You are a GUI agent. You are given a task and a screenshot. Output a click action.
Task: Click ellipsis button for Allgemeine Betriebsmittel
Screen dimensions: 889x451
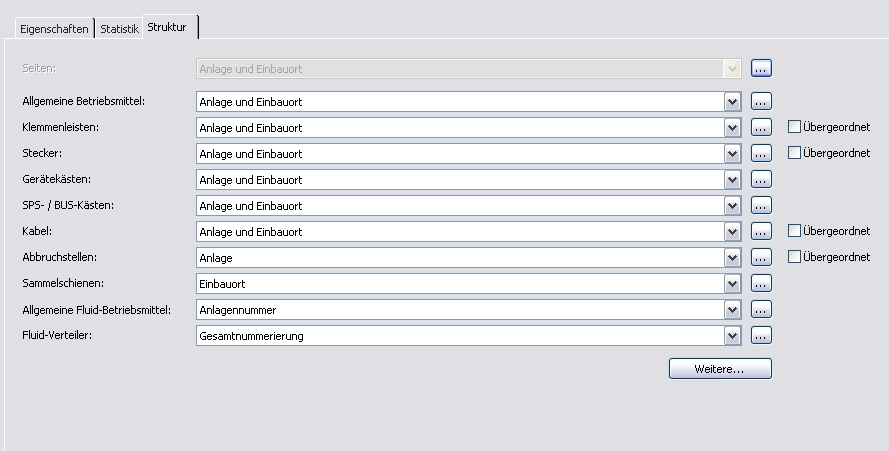pos(761,102)
